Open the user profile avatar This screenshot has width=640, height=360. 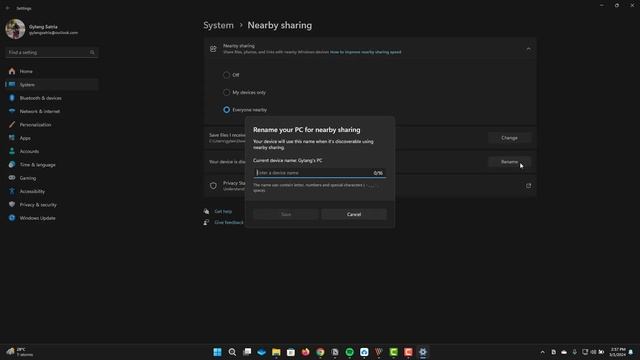click(16, 29)
